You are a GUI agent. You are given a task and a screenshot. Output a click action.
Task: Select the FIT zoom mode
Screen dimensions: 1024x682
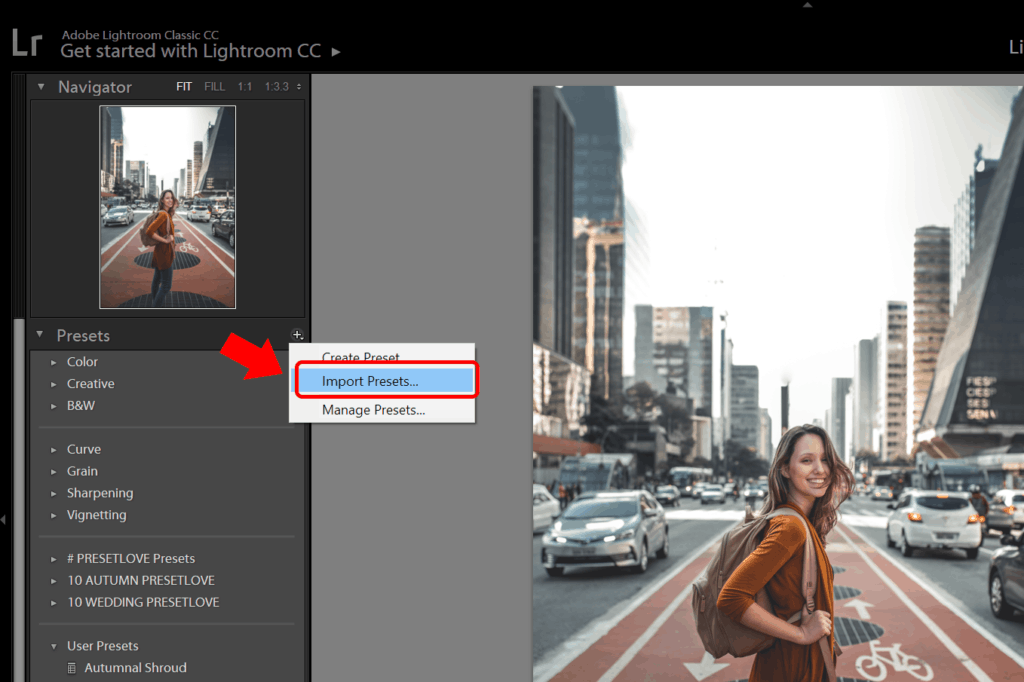tap(184, 86)
